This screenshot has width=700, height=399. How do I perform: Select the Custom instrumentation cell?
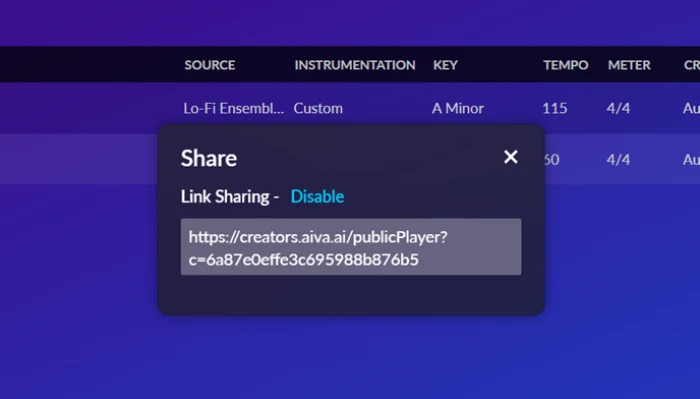coord(318,108)
